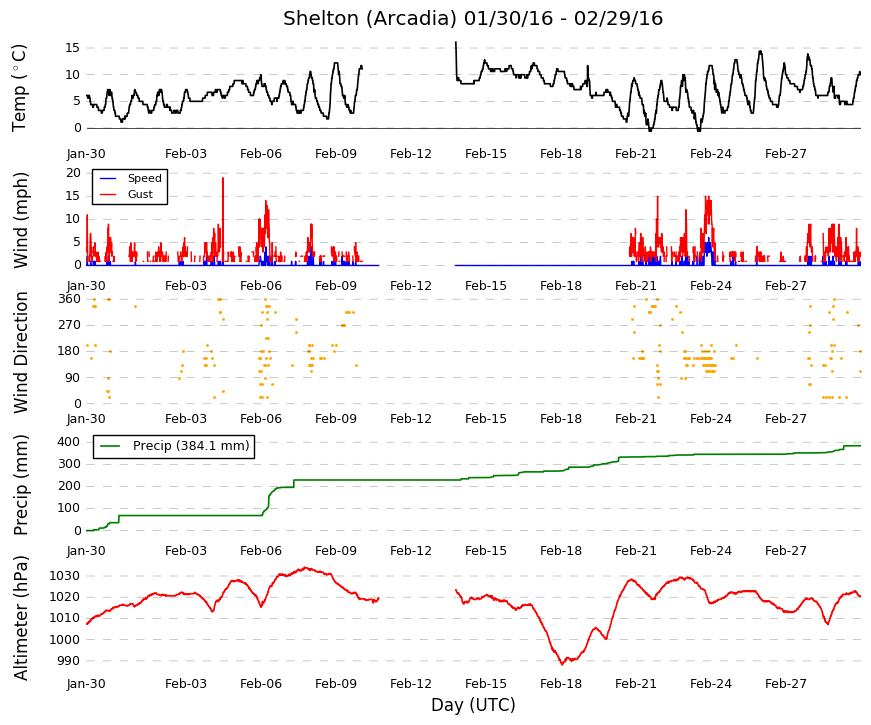Image resolution: width=871 pixels, height=725 pixels.
Task: Click the Wind Direction axis label
Action: [20, 352]
